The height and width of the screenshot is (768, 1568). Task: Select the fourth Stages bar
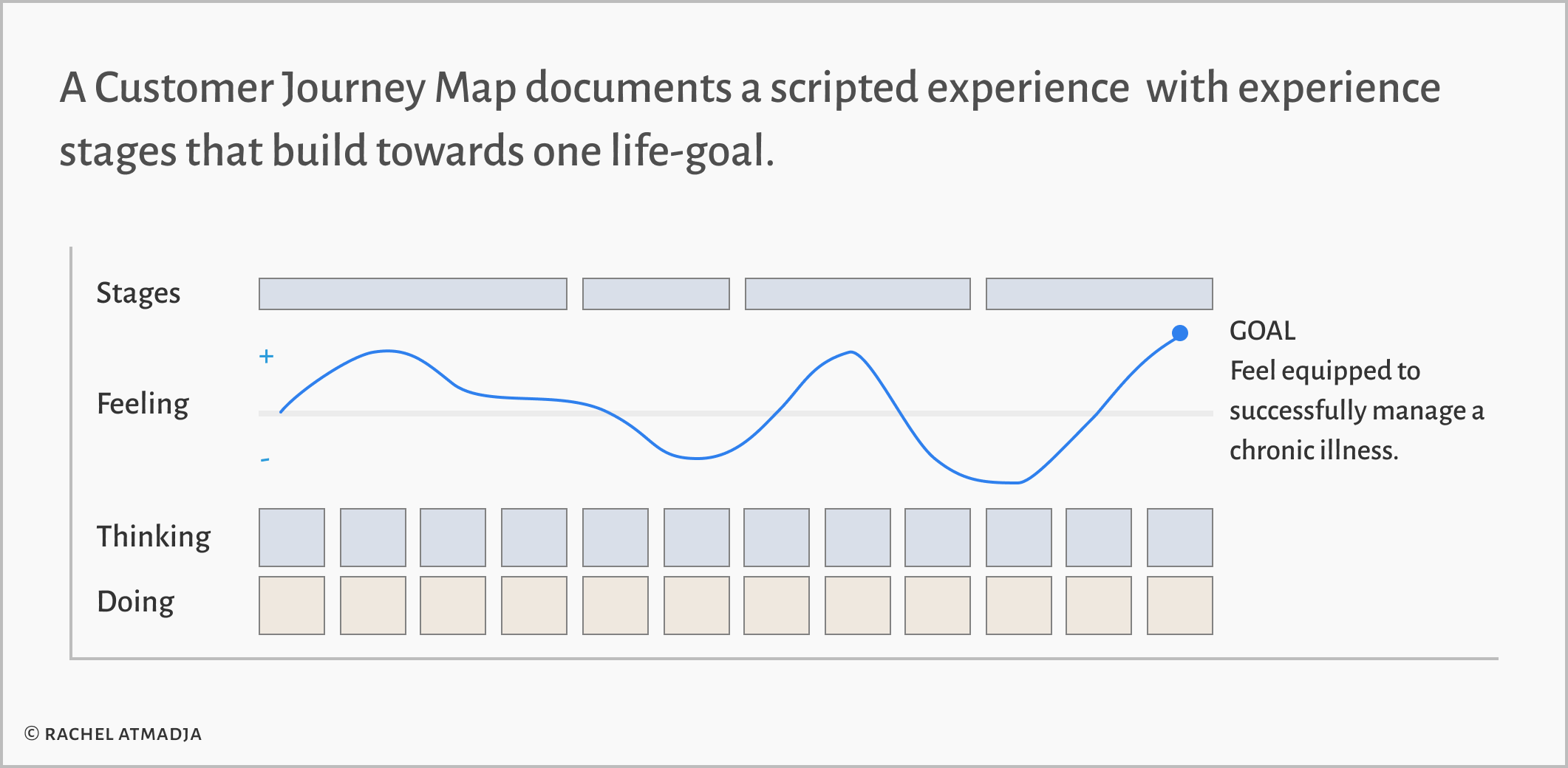pos(1100,294)
